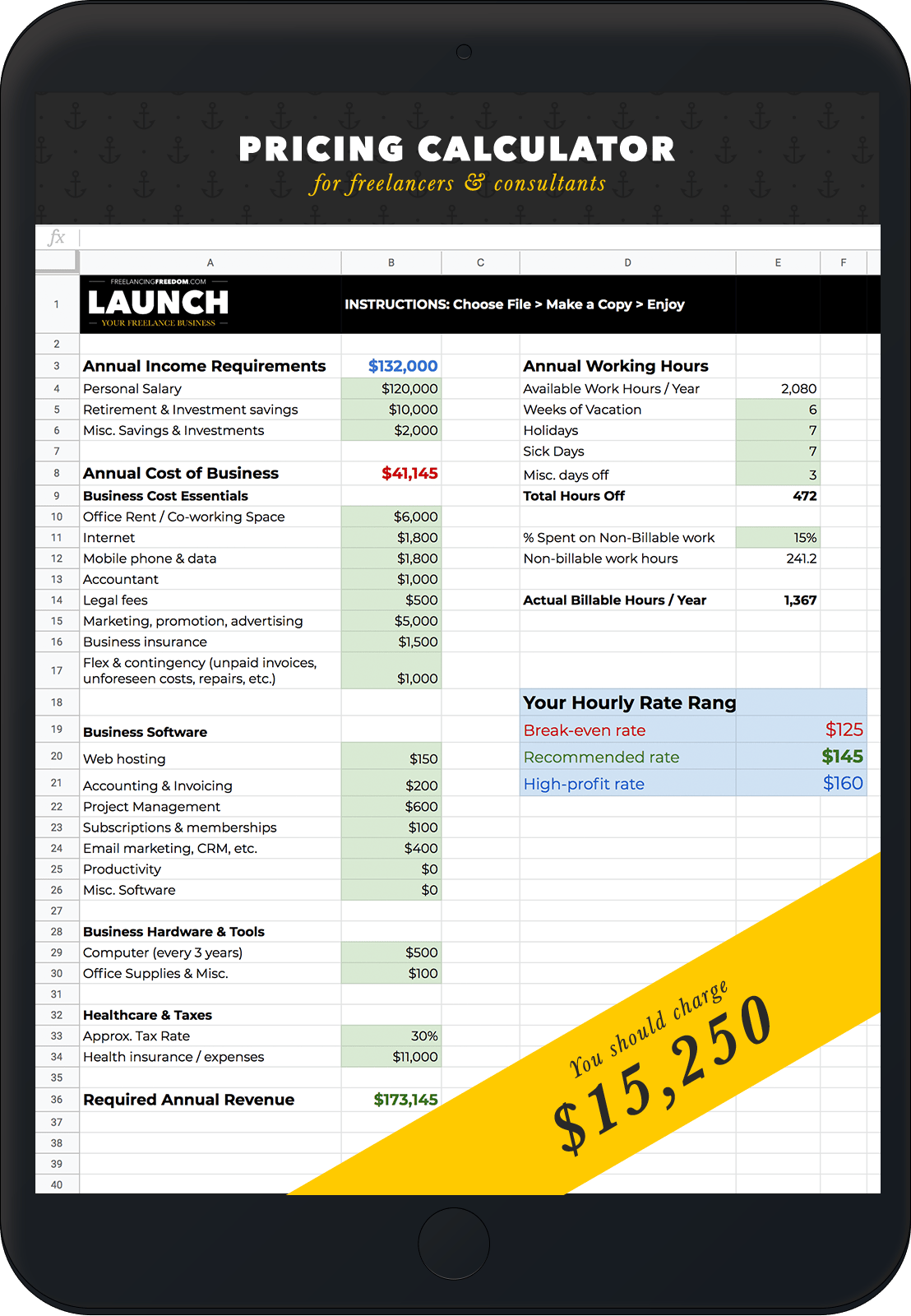Edit the Marketing, promotion, advertising $5,000 cell
This screenshot has height=1316, width=911.
[x=391, y=621]
